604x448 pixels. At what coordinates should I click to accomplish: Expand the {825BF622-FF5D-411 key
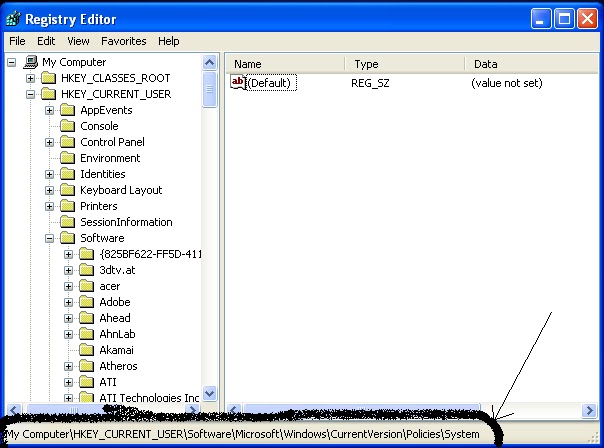69,254
